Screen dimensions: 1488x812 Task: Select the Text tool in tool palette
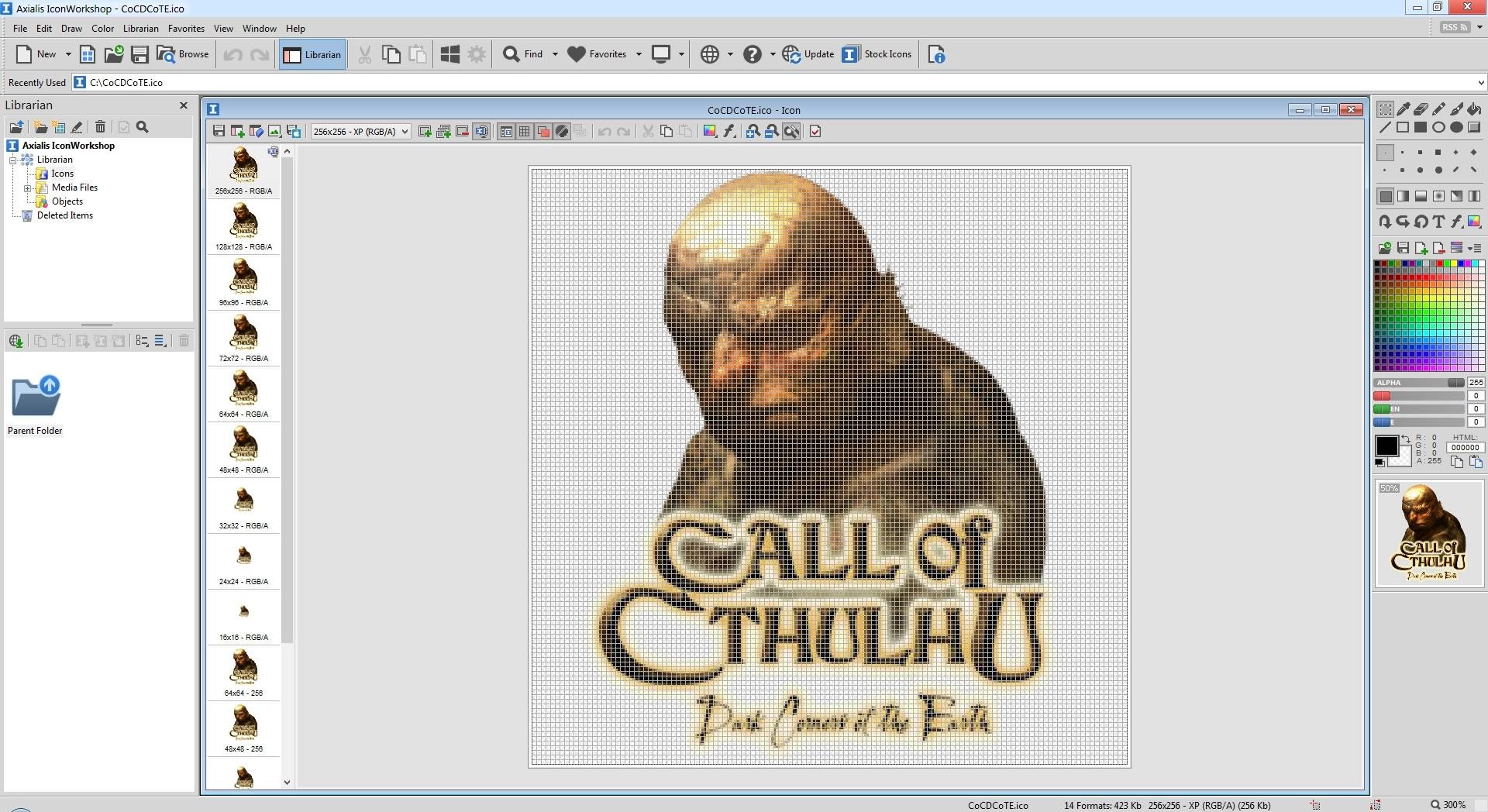pos(1438,222)
